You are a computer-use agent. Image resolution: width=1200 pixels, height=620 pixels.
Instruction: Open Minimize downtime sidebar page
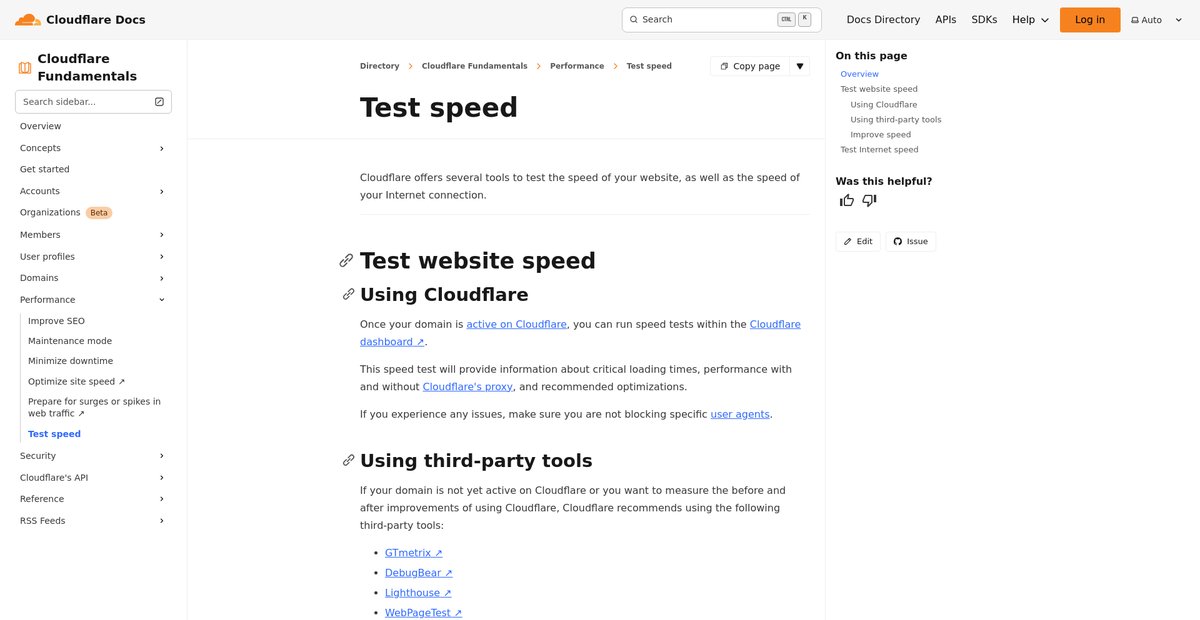coord(71,361)
